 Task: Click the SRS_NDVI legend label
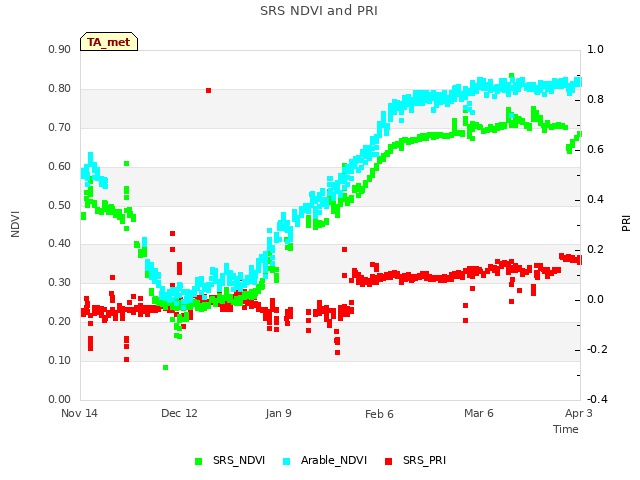coord(239,460)
